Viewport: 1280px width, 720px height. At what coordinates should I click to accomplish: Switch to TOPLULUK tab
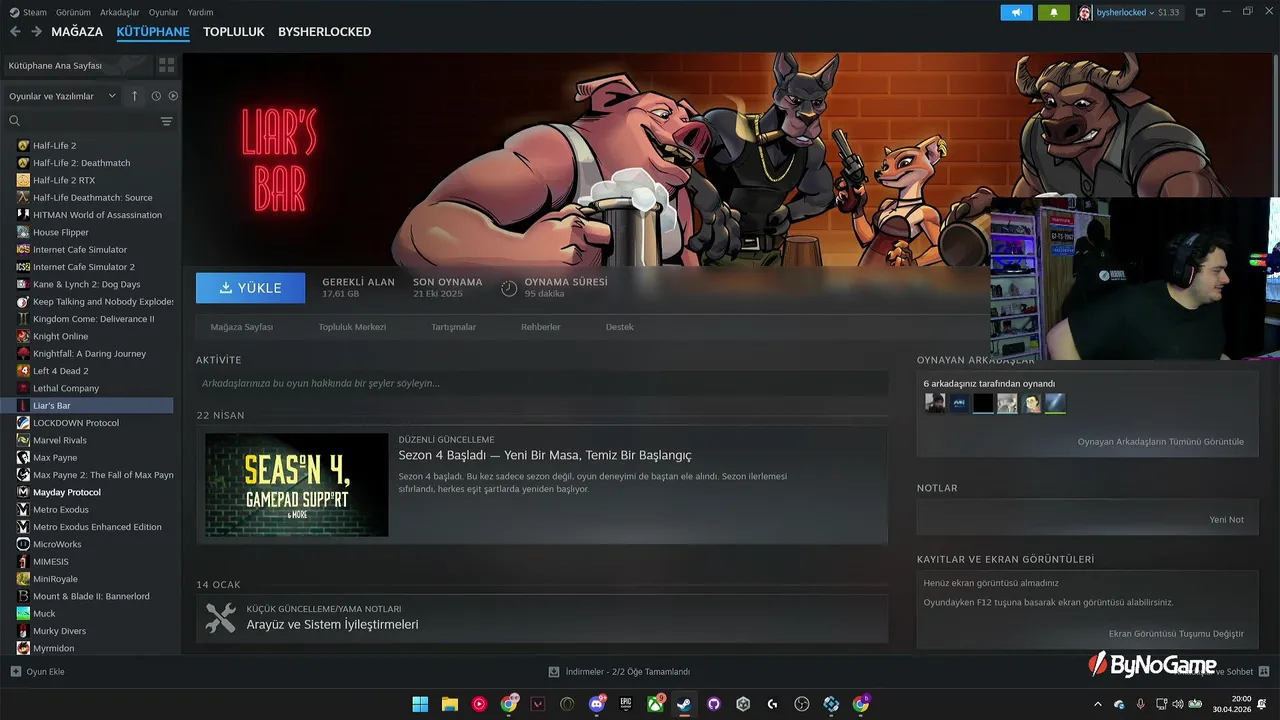(x=234, y=32)
